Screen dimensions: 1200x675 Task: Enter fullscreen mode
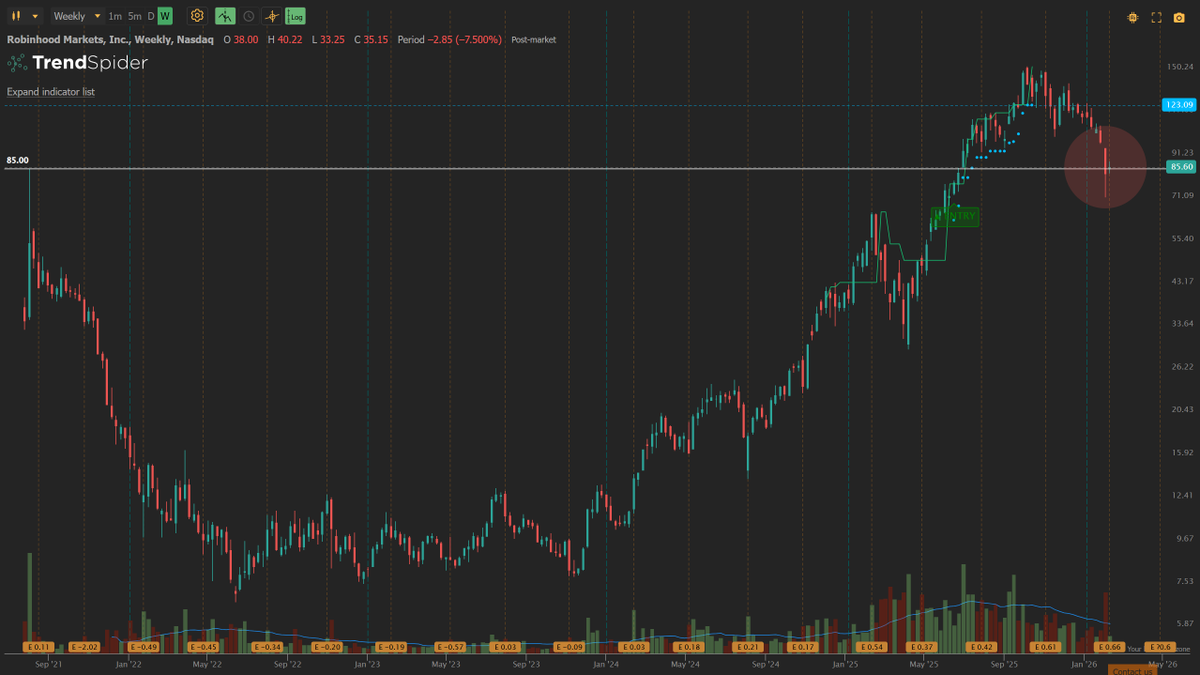pyautogui.click(x=1156, y=17)
